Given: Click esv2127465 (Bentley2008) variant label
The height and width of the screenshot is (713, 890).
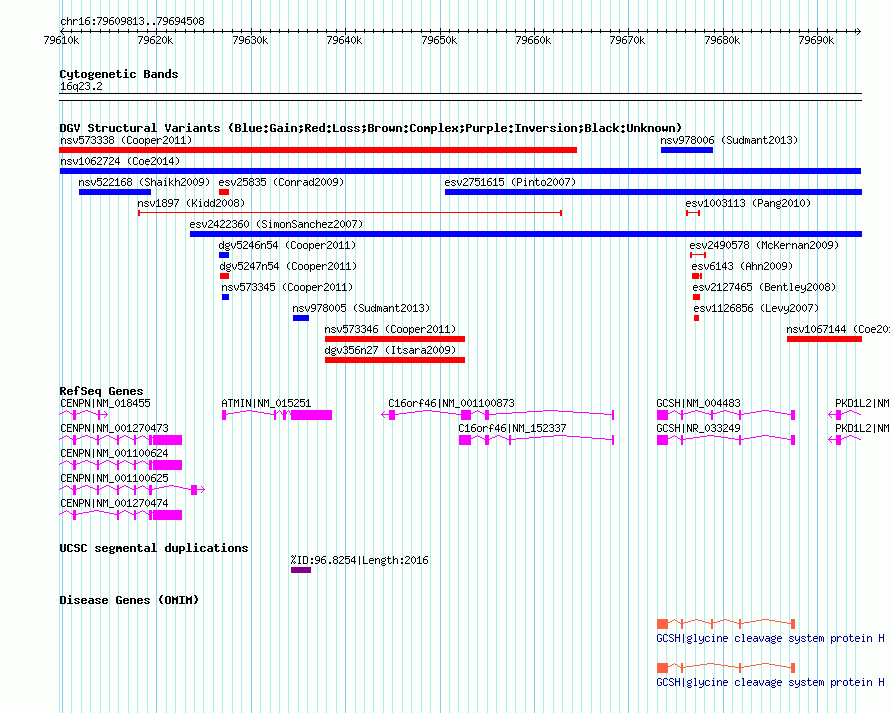Looking at the screenshot, I should coord(764,287).
